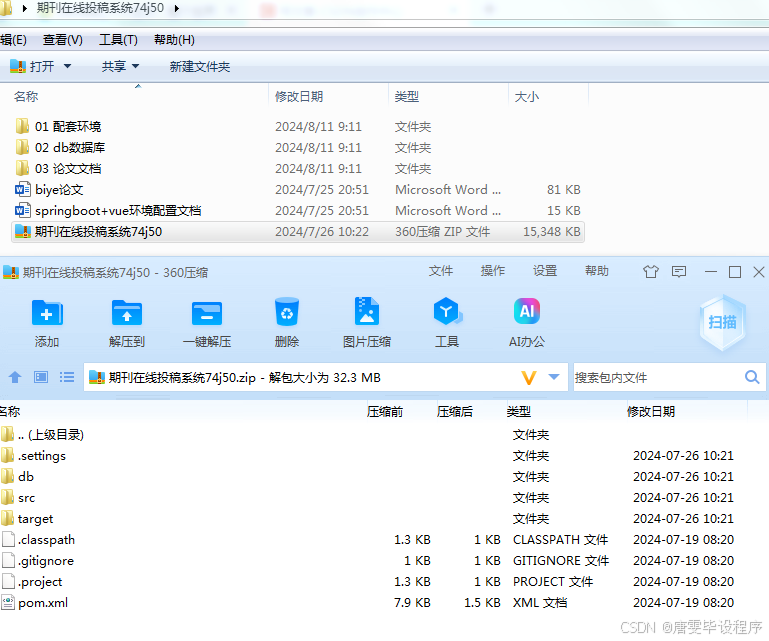769x641 pixels.
Task: Select the .settings folder in archive
Action: tap(33, 456)
